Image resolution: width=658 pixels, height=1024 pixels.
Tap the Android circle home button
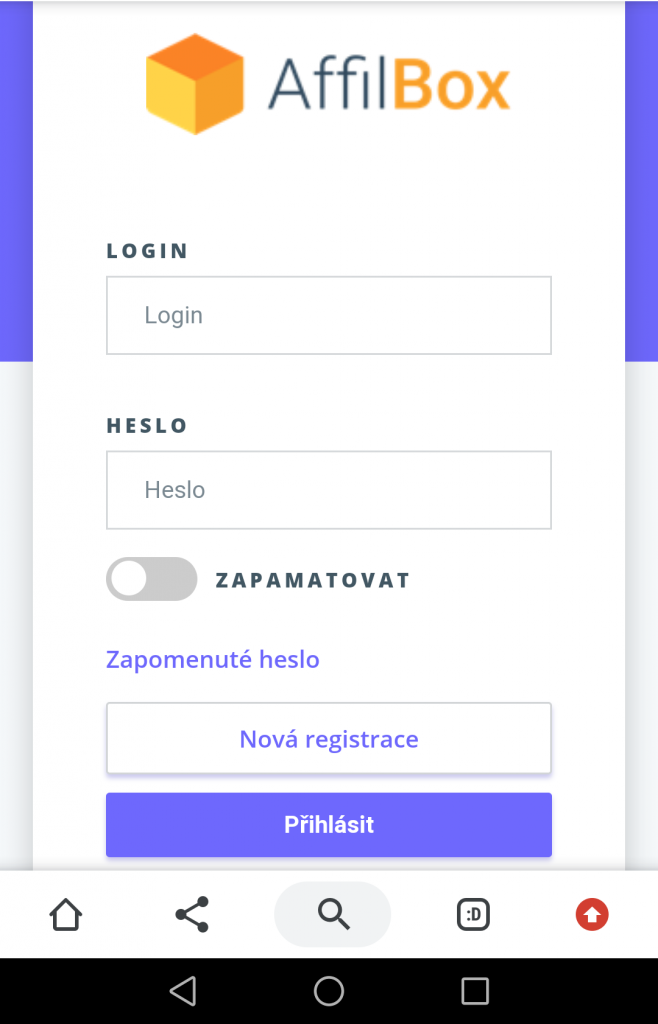click(x=329, y=991)
